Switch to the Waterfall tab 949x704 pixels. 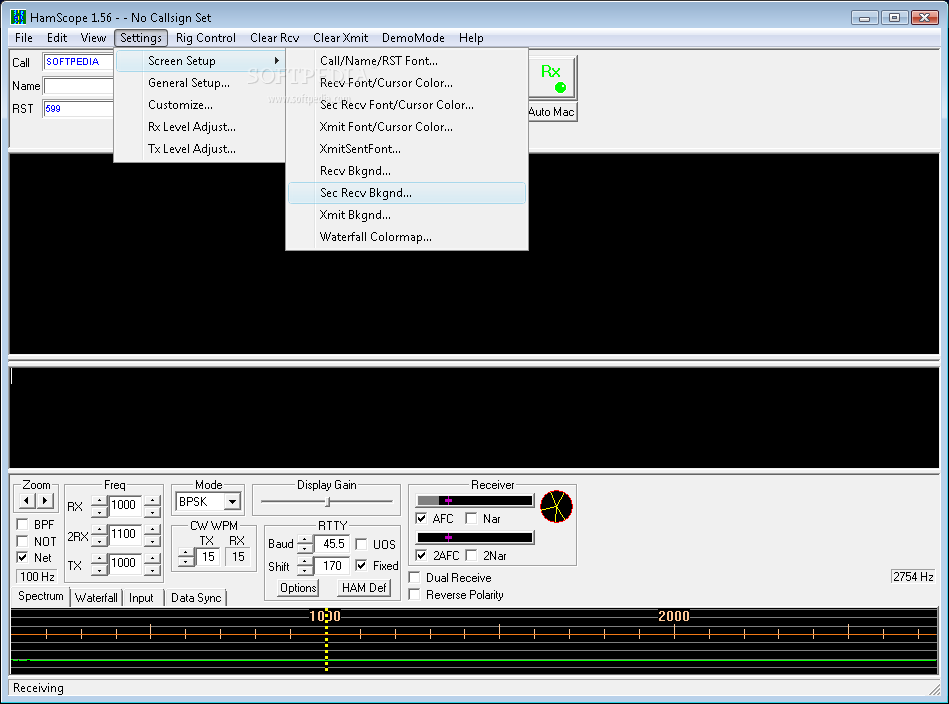pyautogui.click(x=96, y=597)
